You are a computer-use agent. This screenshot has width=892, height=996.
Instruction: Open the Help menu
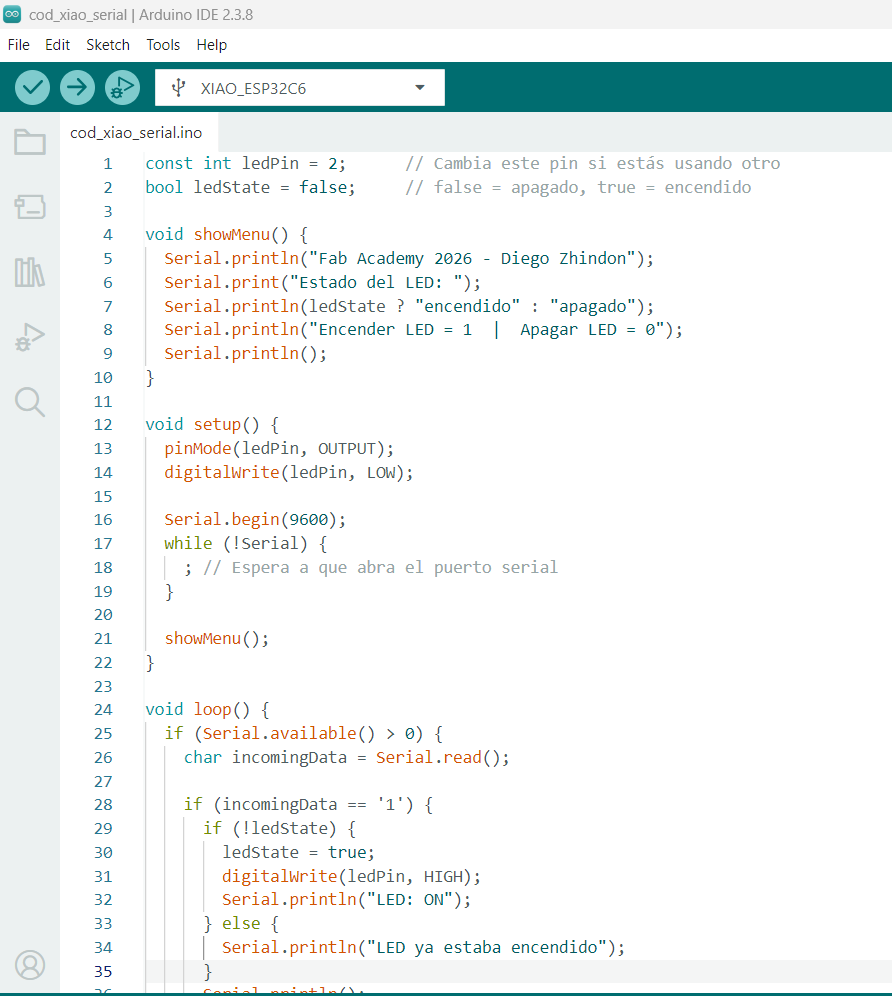212,44
